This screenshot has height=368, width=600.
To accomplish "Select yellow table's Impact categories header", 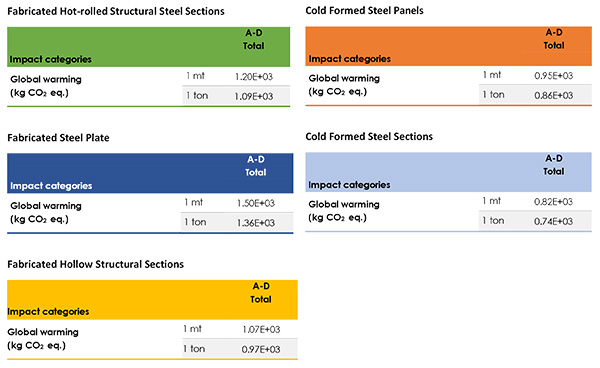I will [x=48, y=312].
